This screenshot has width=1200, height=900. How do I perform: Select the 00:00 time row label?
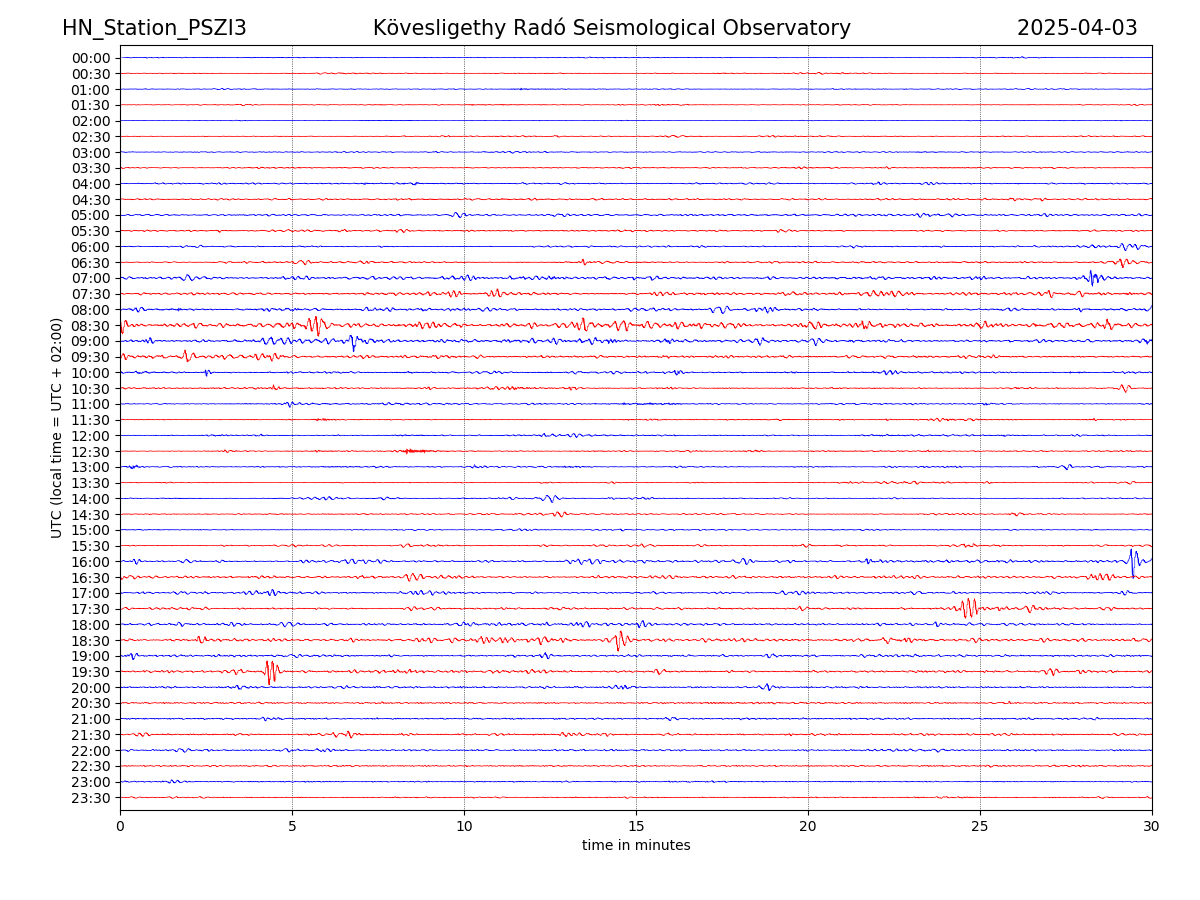tap(91, 58)
